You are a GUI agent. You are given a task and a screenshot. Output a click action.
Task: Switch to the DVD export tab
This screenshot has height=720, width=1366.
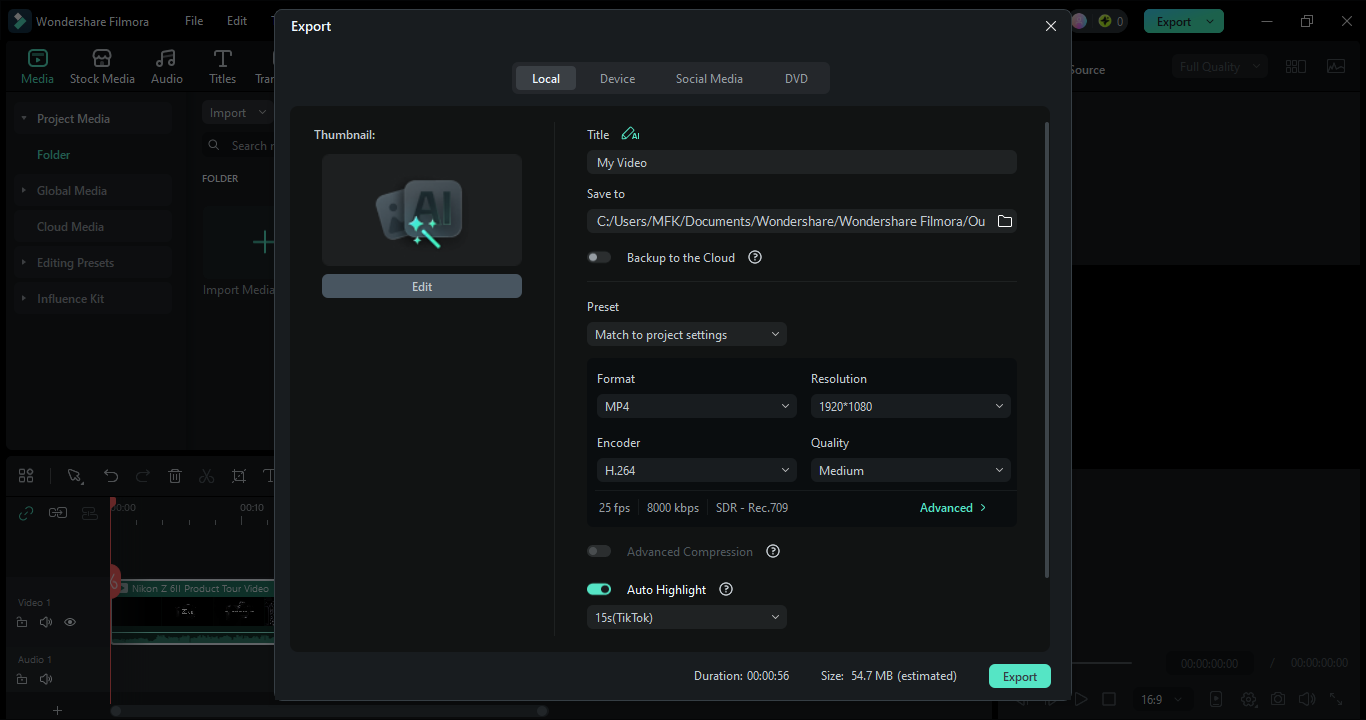796,78
